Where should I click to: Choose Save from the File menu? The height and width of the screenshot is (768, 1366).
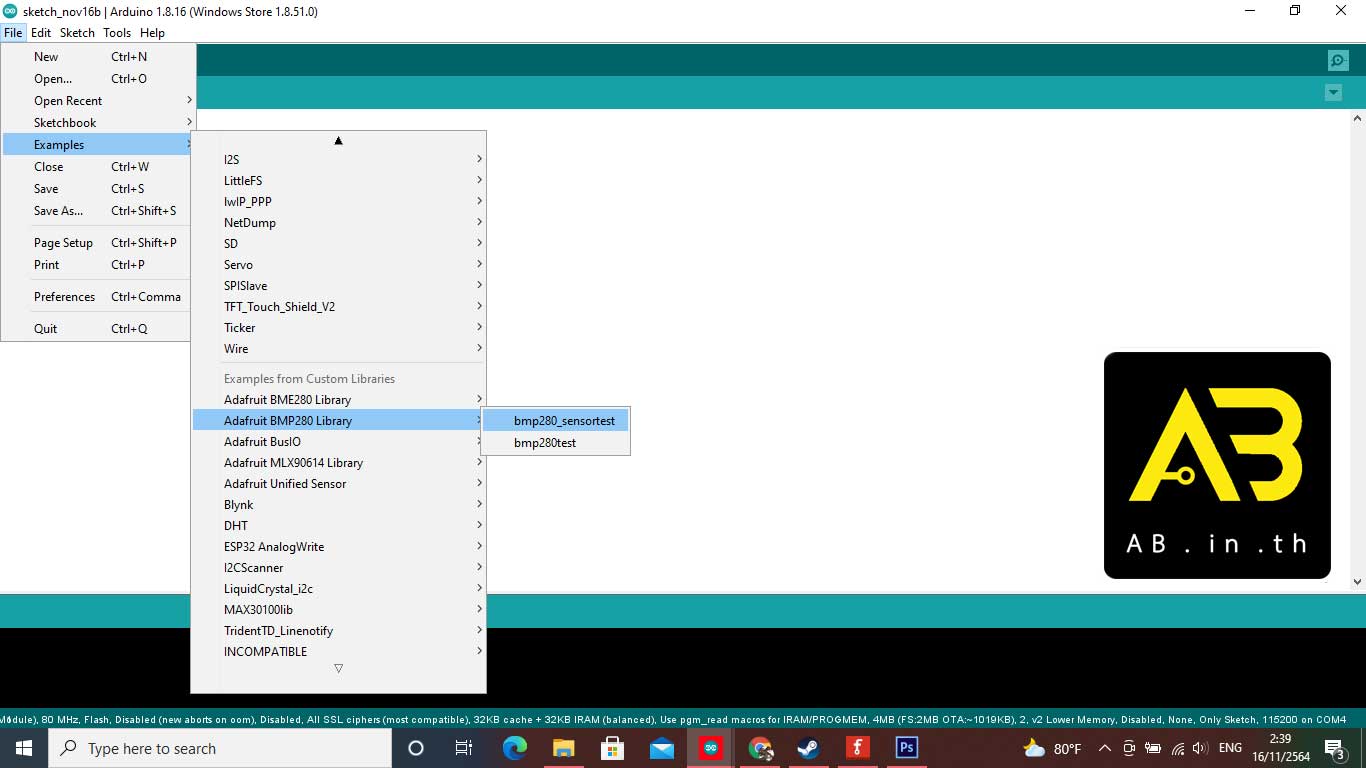coord(98,189)
